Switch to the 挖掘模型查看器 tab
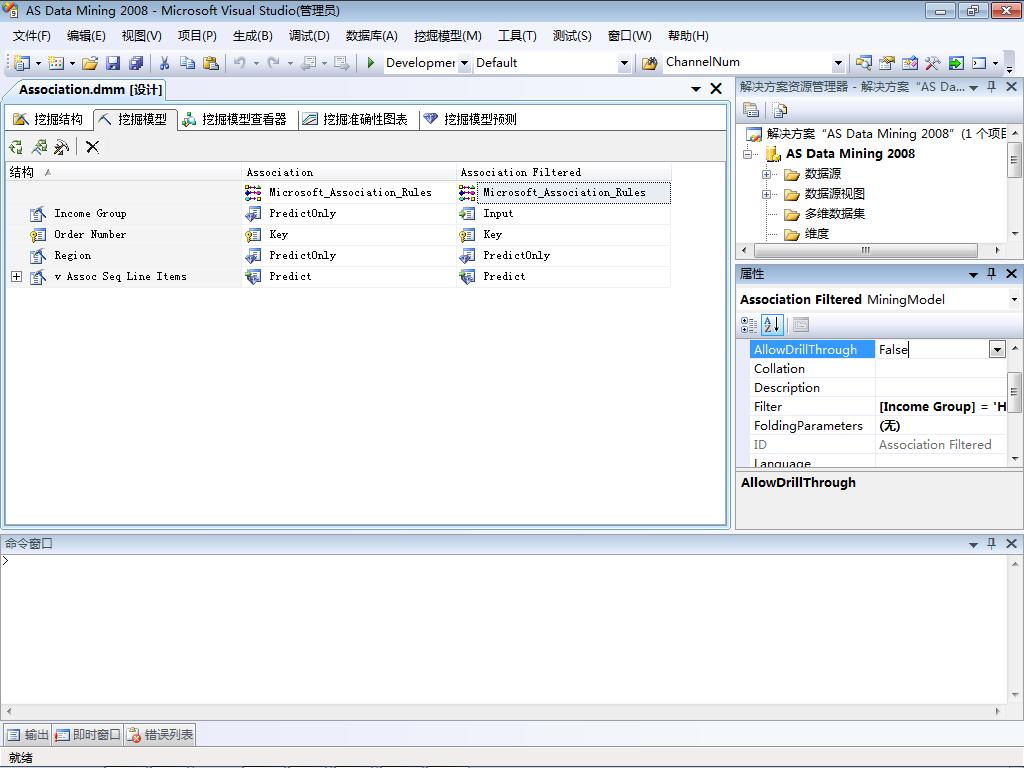The height and width of the screenshot is (768, 1024). point(234,119)
